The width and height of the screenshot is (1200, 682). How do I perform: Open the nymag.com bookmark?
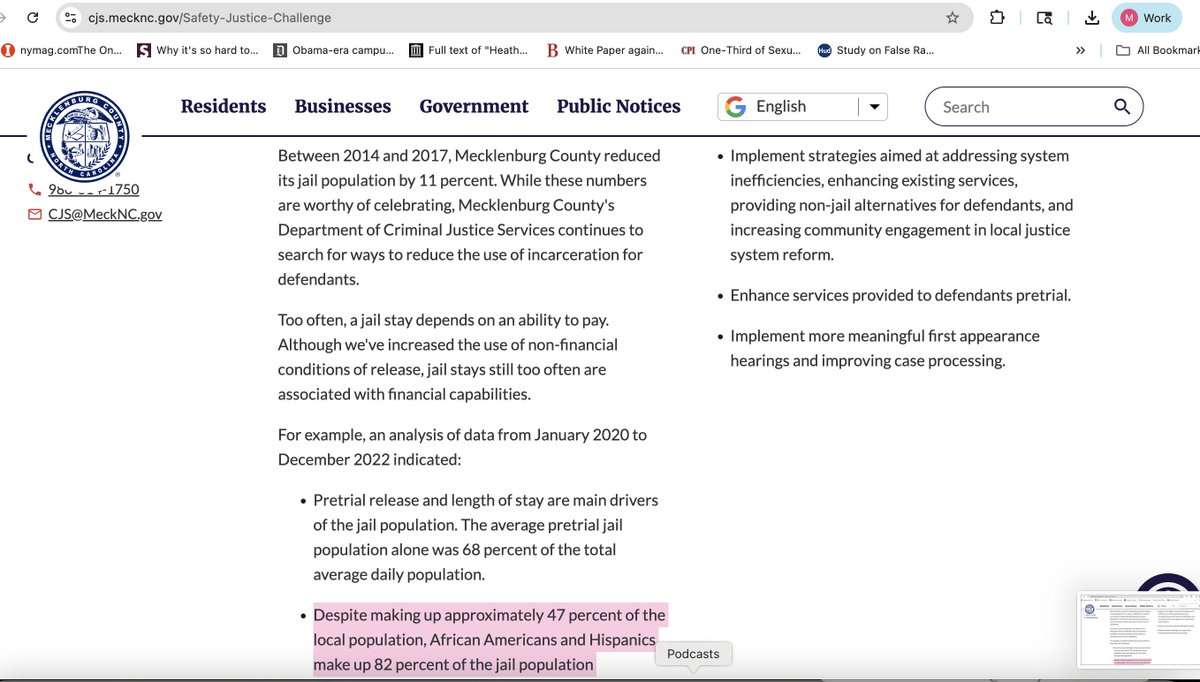[62, 50]
